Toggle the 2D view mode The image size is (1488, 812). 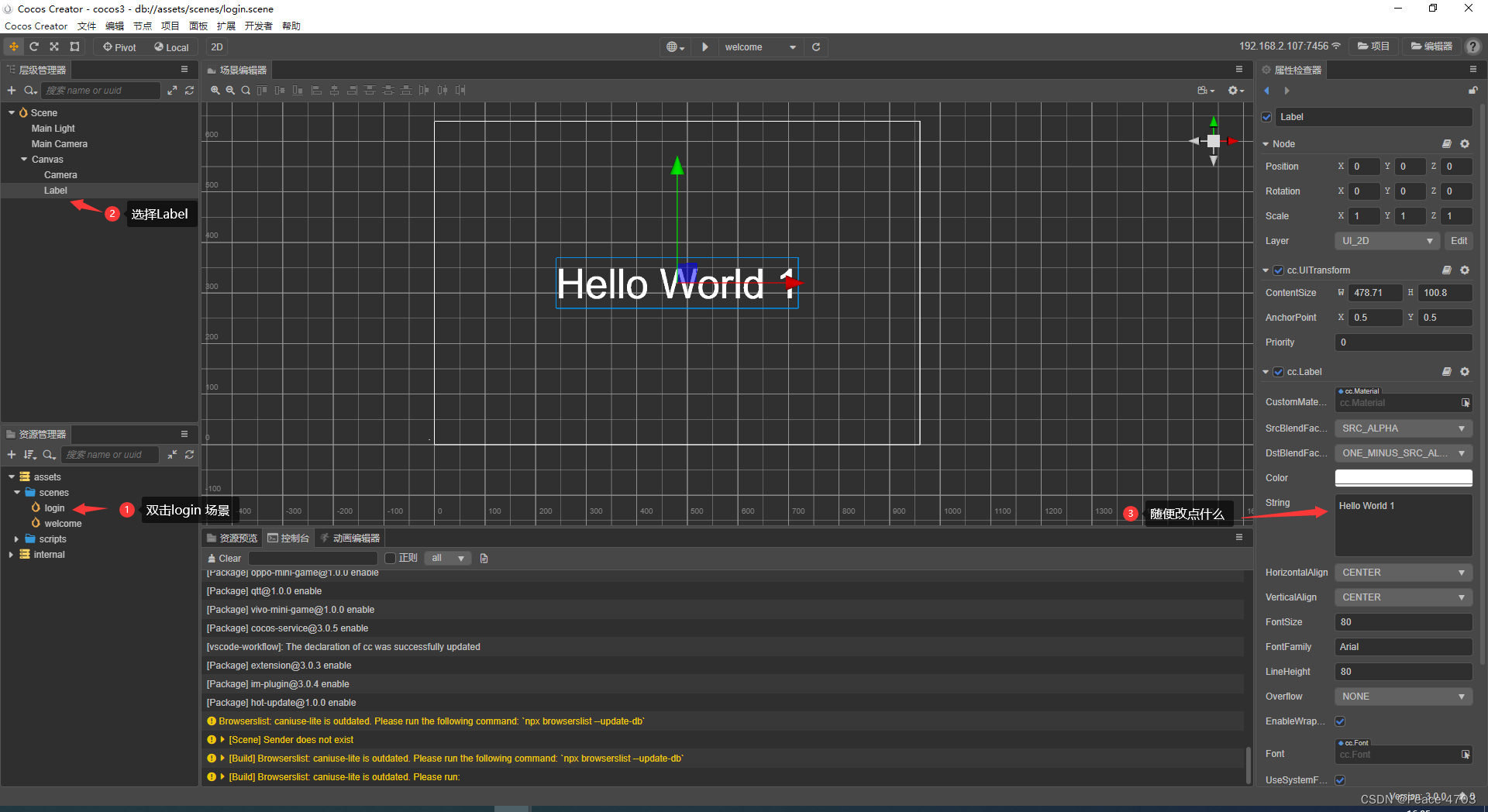[x=217, y=47]
